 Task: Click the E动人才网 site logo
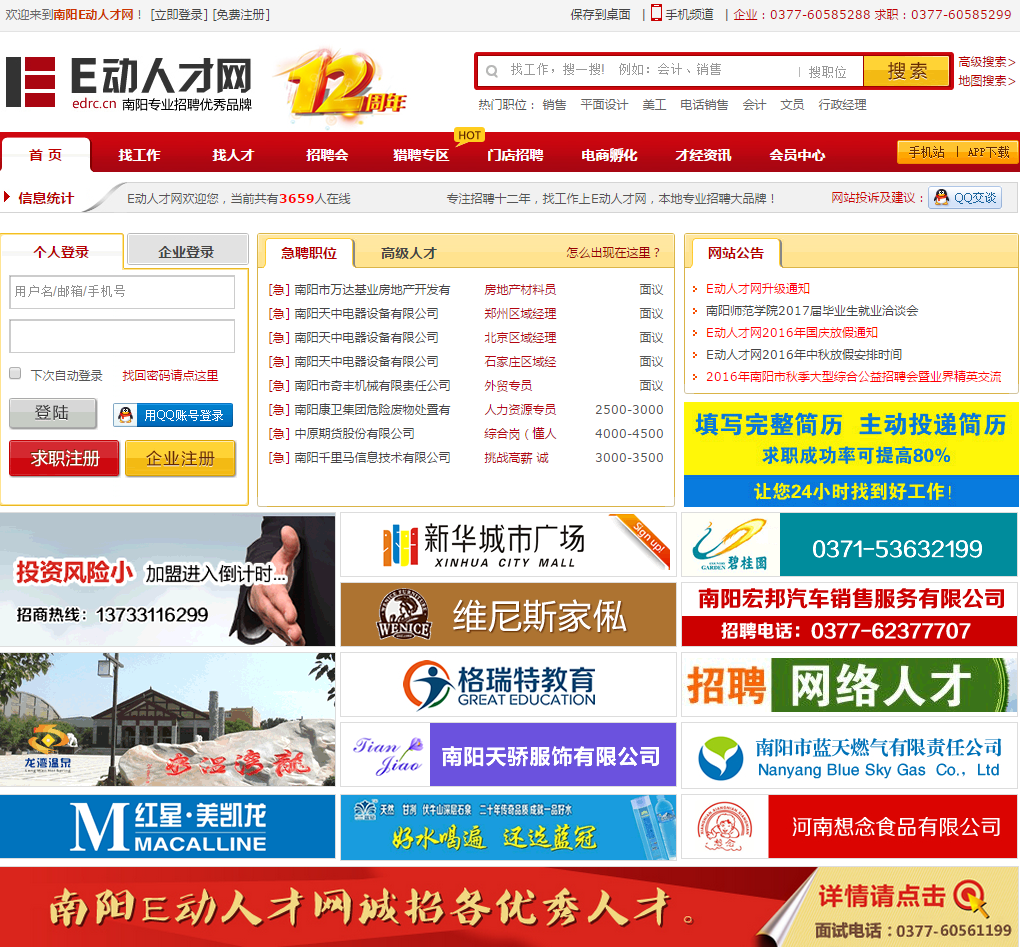click(x=129, y=83)
